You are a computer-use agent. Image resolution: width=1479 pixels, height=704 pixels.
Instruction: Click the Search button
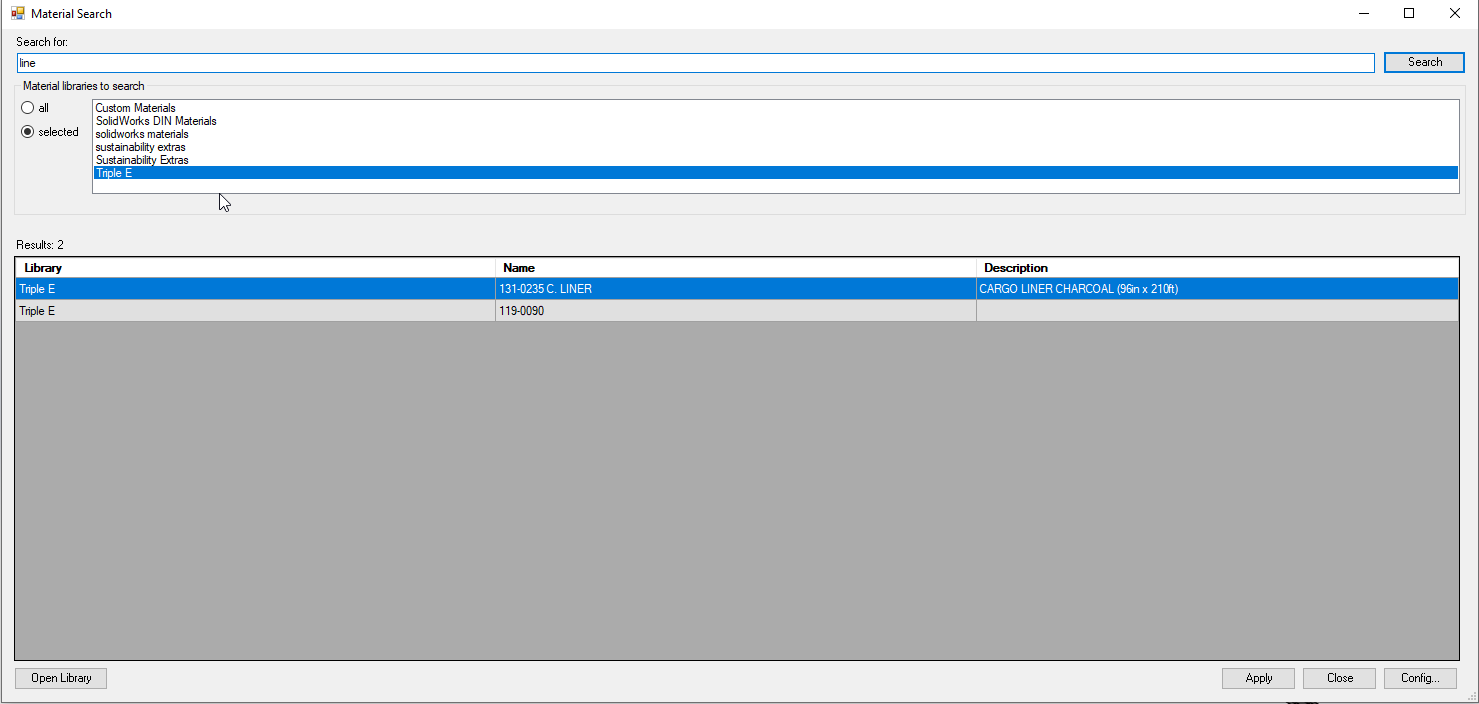coord(1424,62)
